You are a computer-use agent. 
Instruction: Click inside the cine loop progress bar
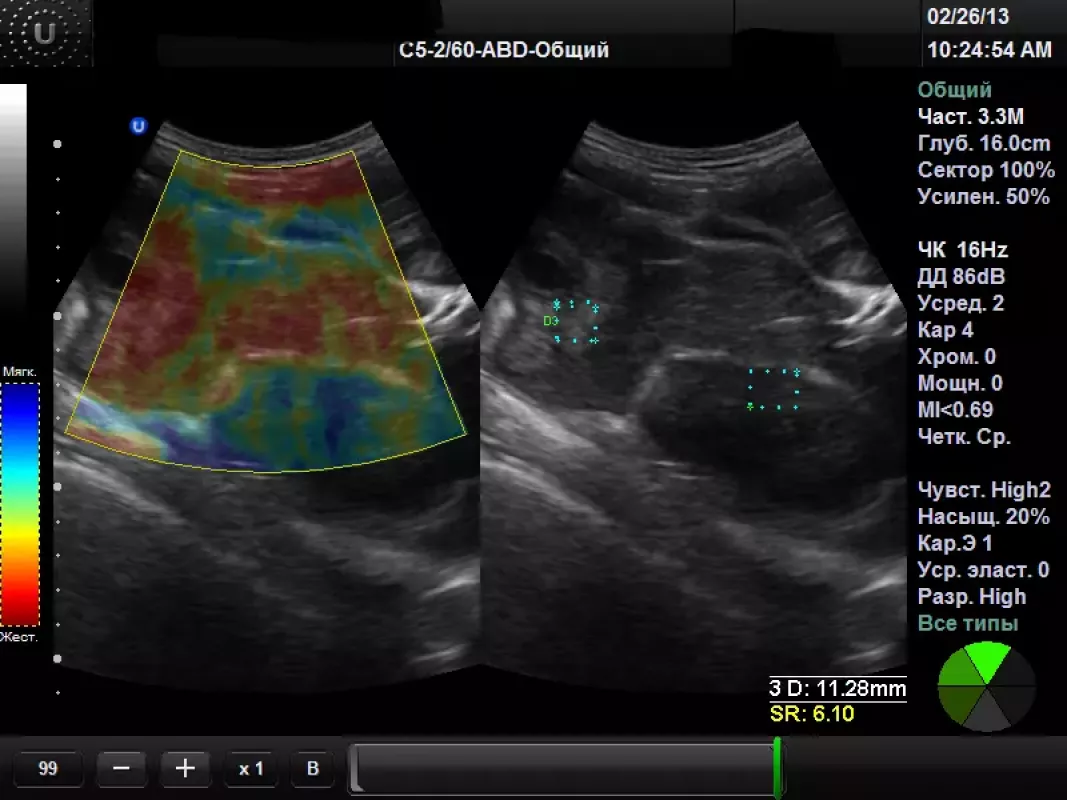click(560, 768)
